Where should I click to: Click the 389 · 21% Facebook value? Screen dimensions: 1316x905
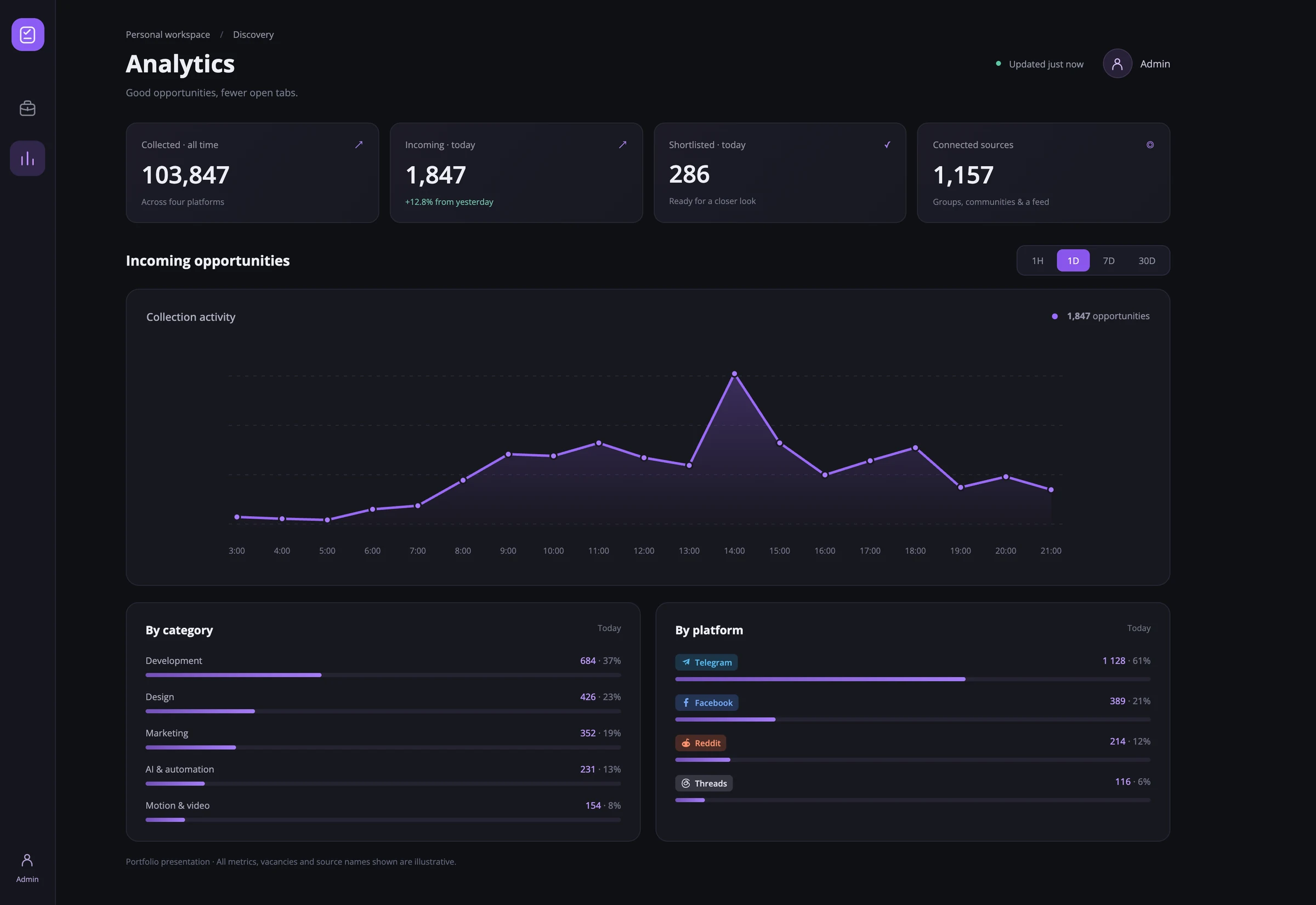(1130, 701)
